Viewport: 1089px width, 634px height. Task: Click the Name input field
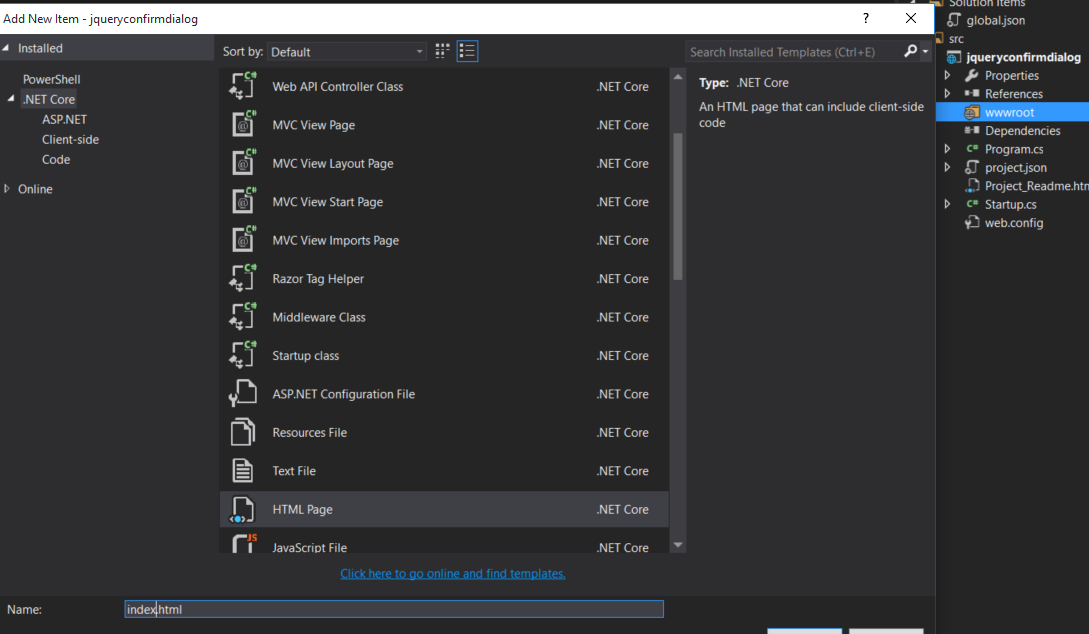tap(394, 609)
